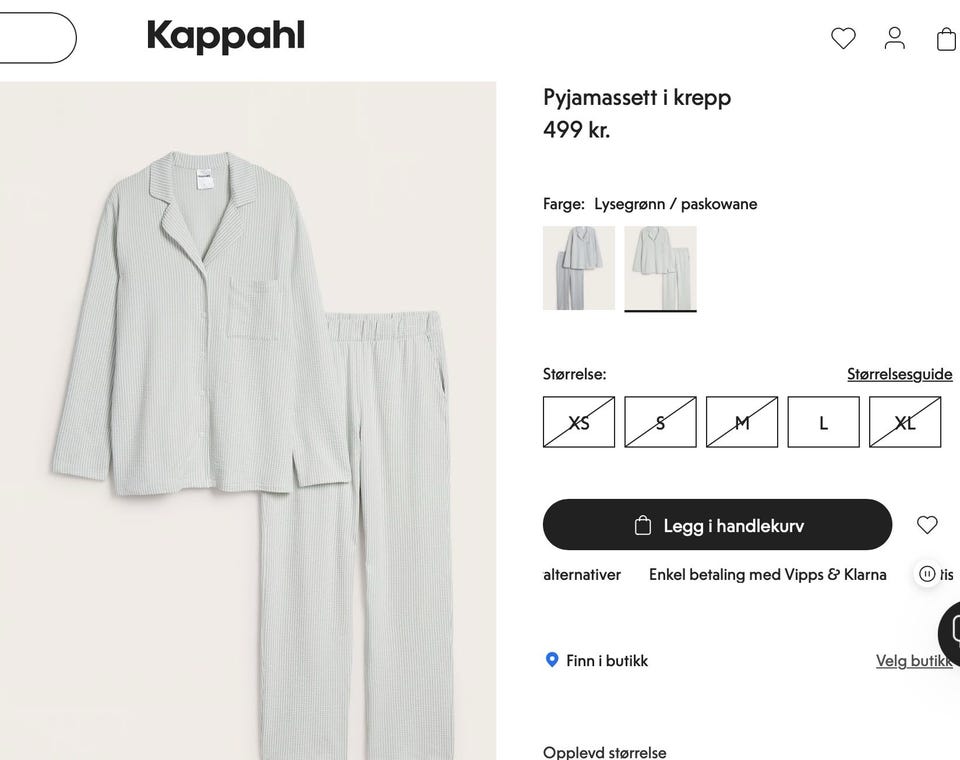The image size is (960, 760).
Task: Add product to favorites with heart icon
Action: tap(927, 525)
